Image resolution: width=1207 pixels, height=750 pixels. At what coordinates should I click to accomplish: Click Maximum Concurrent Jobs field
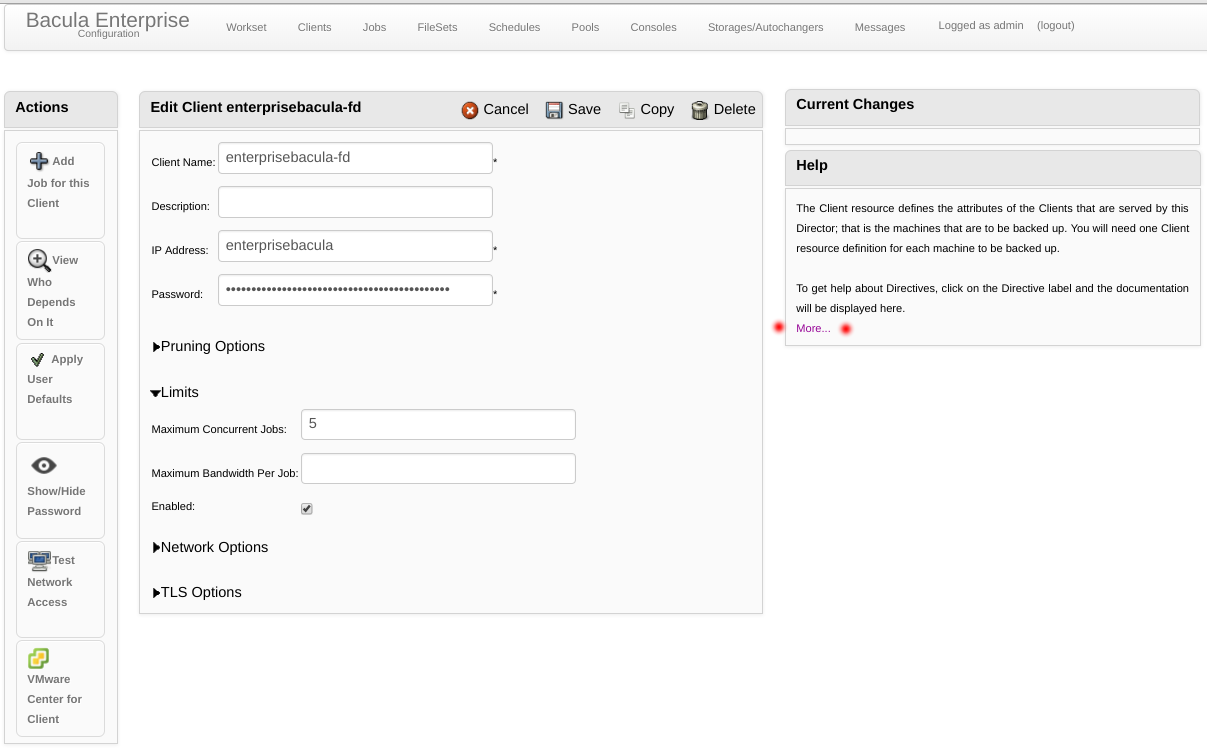(x=438, y=424)
